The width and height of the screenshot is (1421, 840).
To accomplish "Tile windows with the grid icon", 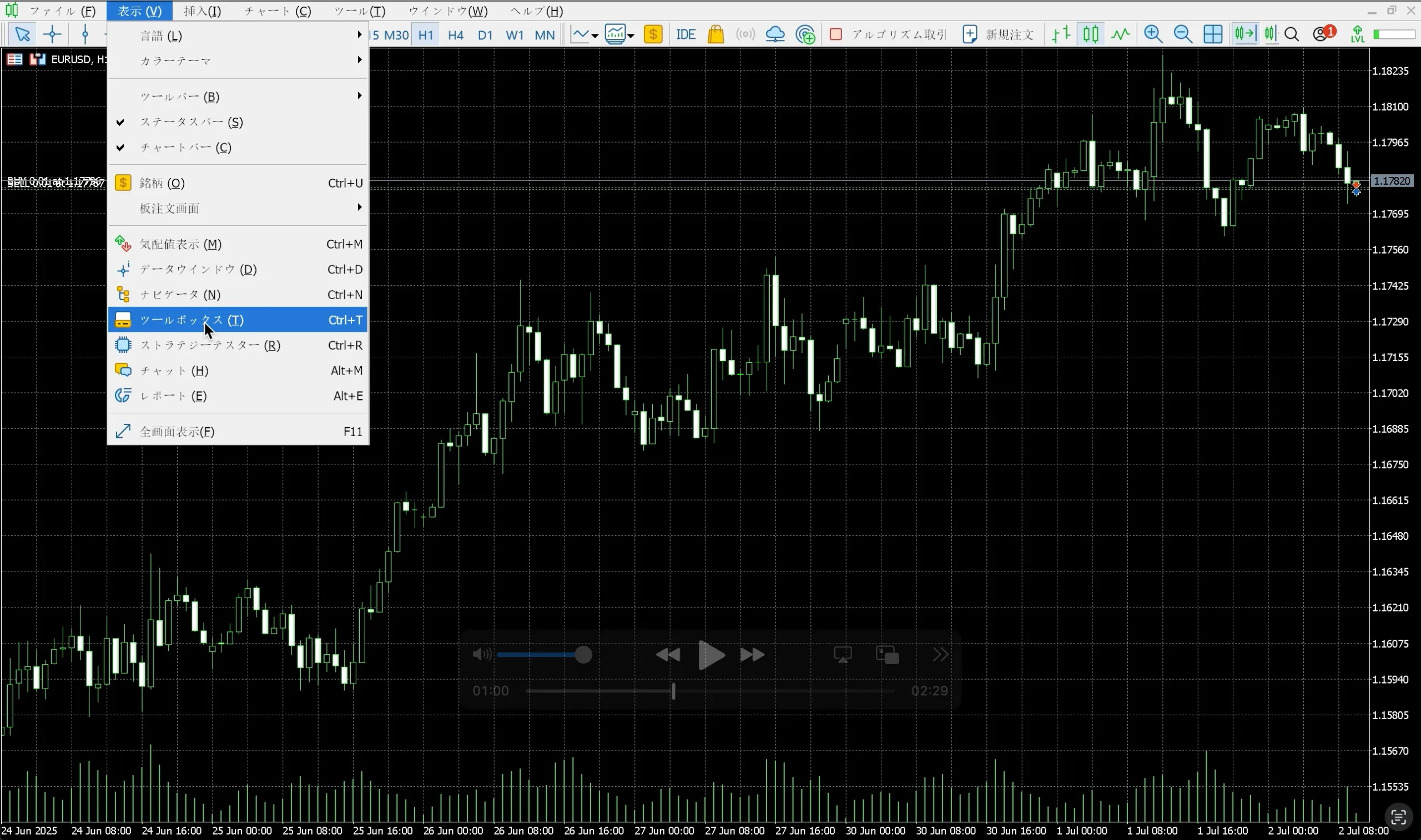I will (x=1213, y=34).
